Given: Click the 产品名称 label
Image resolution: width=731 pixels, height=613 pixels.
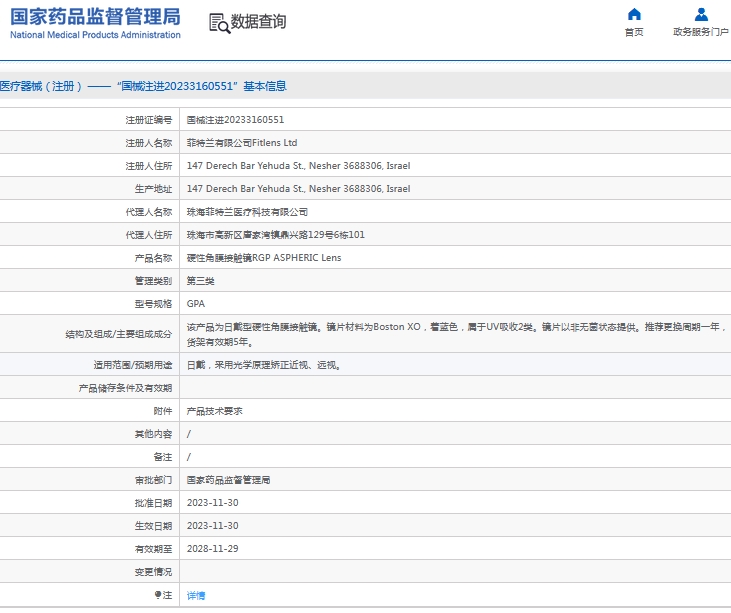Looking at the screenshot, I should click(153, 258).
